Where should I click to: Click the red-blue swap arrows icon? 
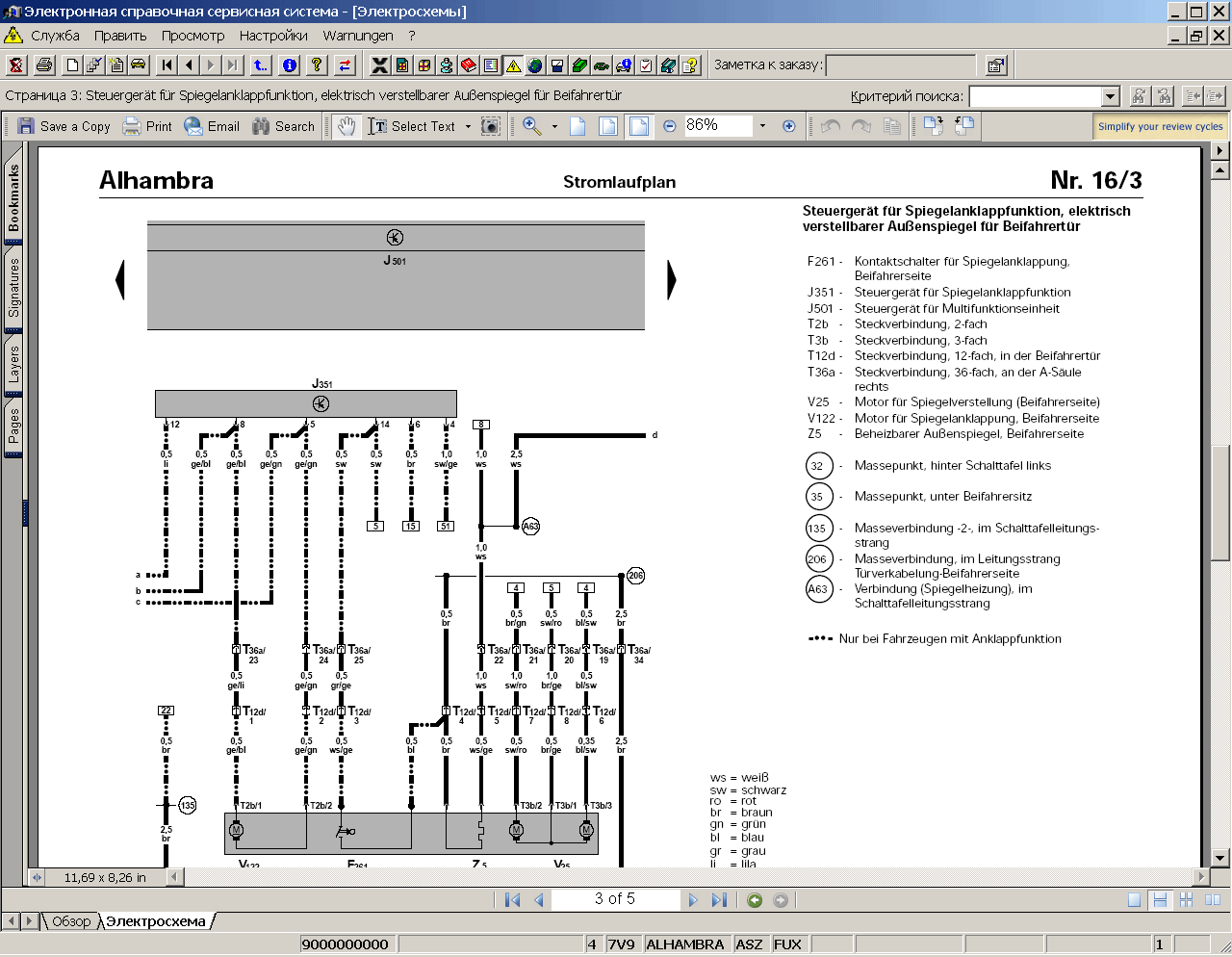(345, 65)
